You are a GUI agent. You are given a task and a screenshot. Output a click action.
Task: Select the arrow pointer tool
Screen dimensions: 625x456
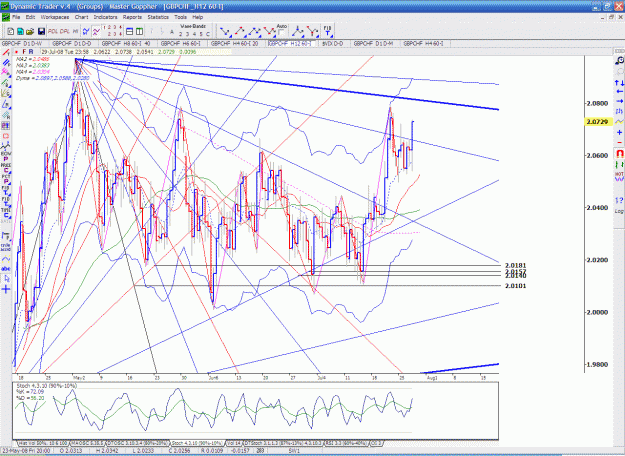[6, 279]
